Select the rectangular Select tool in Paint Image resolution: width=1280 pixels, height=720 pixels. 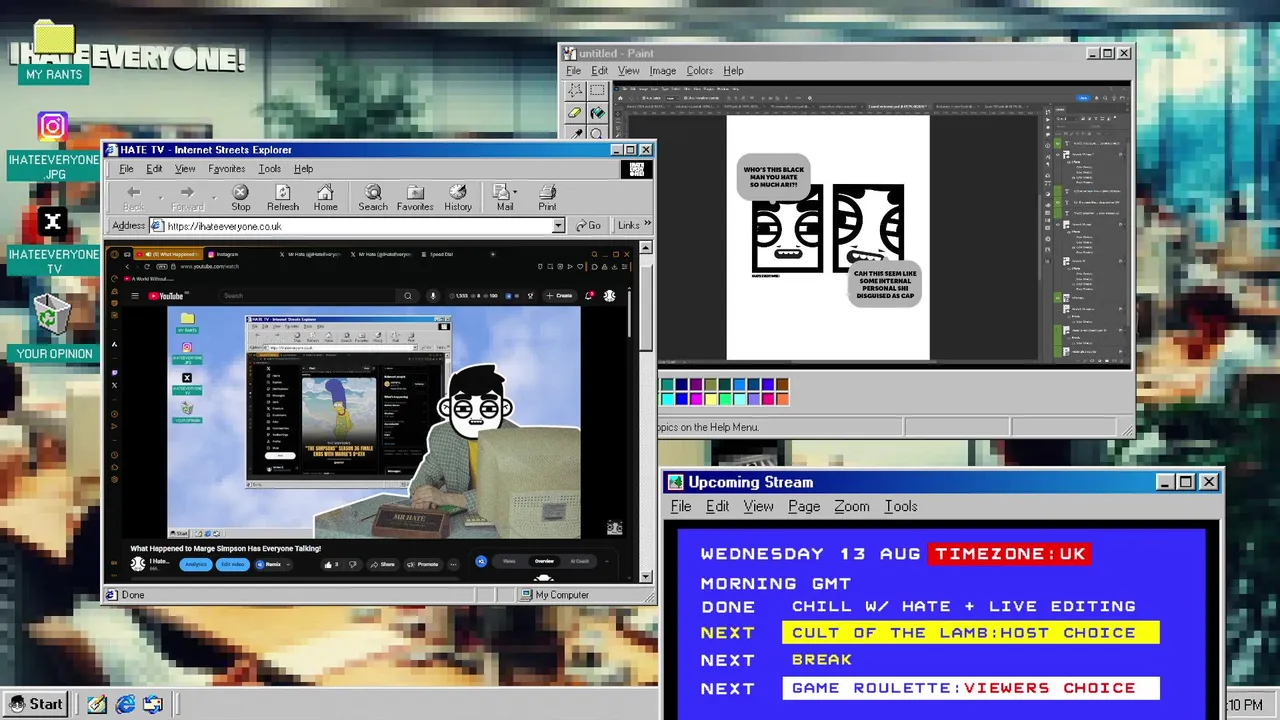pyautogui.click(x=597, y=90)
